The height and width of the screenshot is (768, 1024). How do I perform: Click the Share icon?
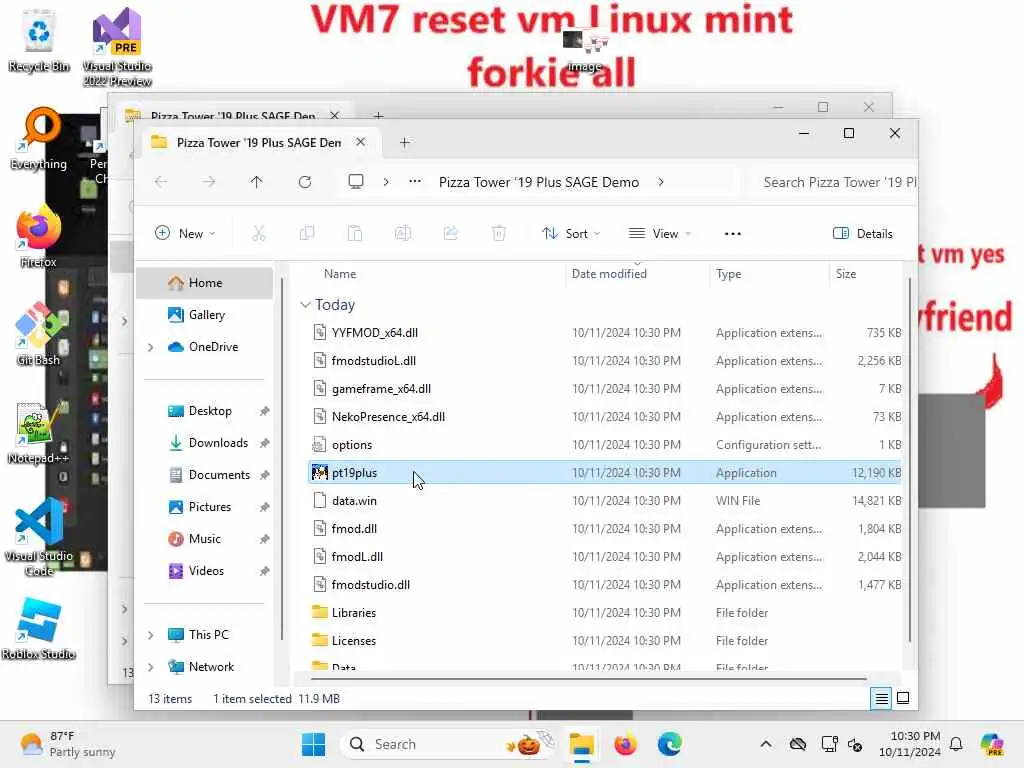point(451,233)
